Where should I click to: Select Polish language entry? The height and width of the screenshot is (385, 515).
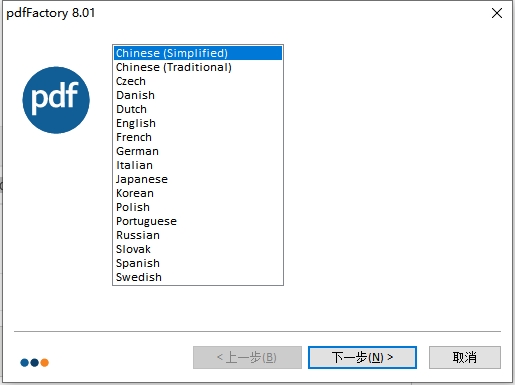(198, 207)
